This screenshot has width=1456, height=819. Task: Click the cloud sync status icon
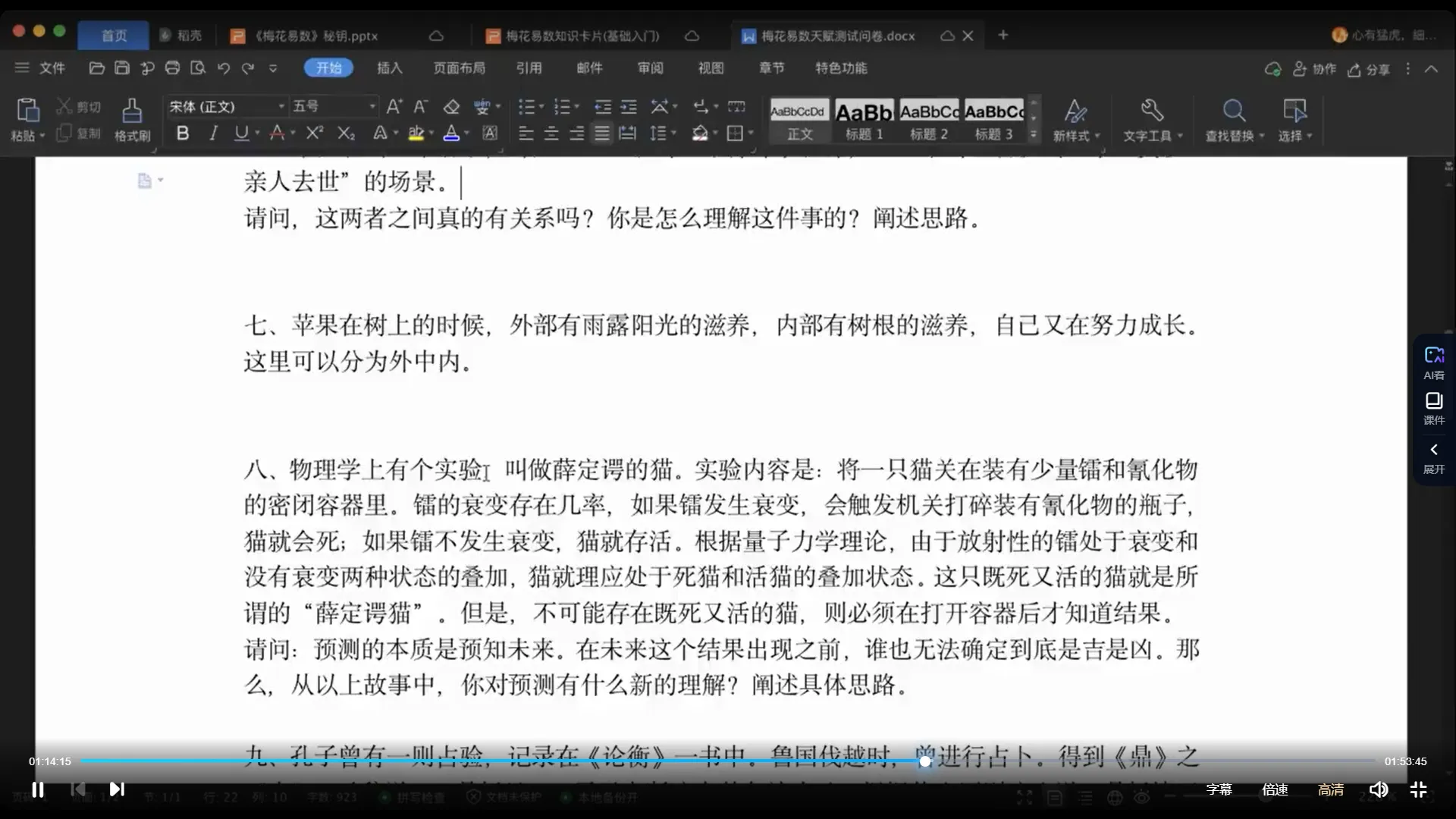point(1272,69)
